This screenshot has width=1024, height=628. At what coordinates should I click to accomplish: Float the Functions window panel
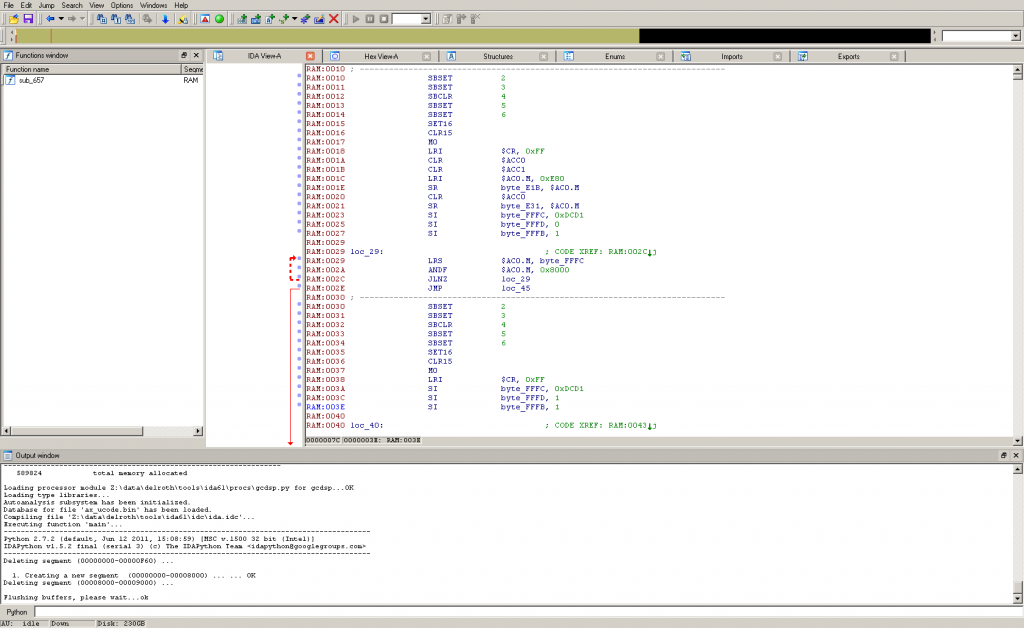click(184, 56)
